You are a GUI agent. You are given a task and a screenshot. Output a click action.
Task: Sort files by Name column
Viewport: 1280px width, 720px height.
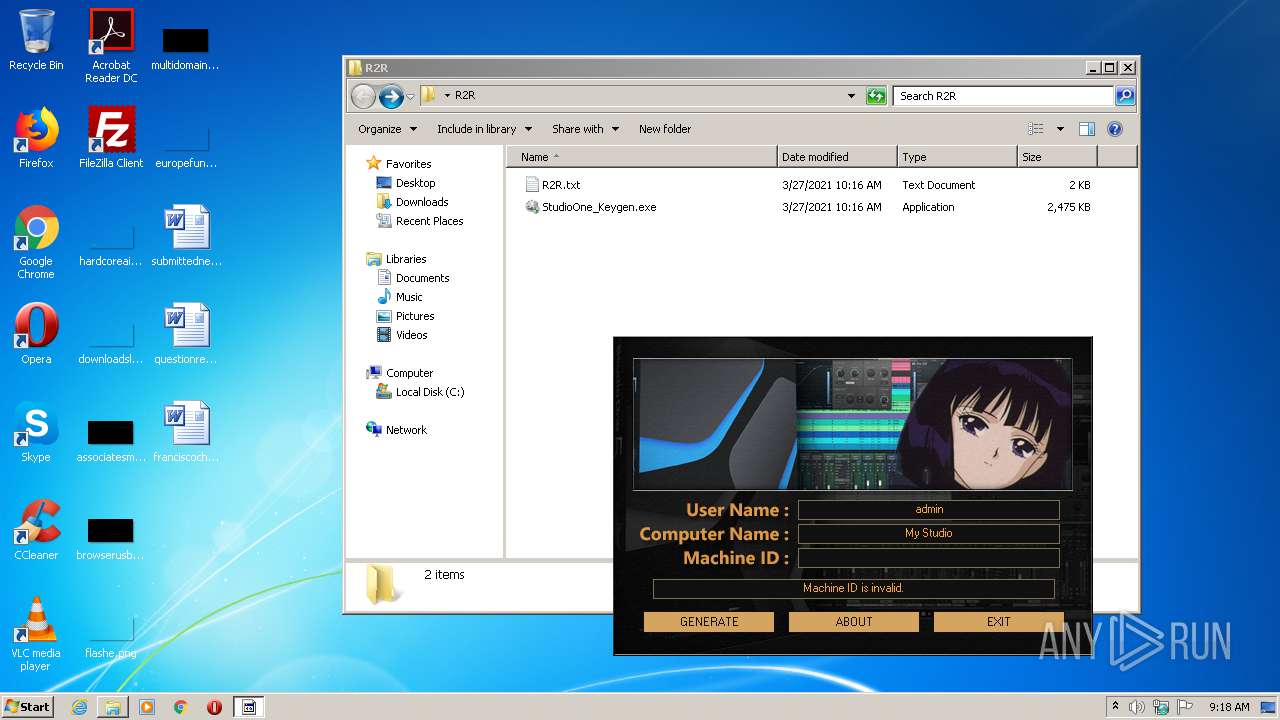click(641, 157)
